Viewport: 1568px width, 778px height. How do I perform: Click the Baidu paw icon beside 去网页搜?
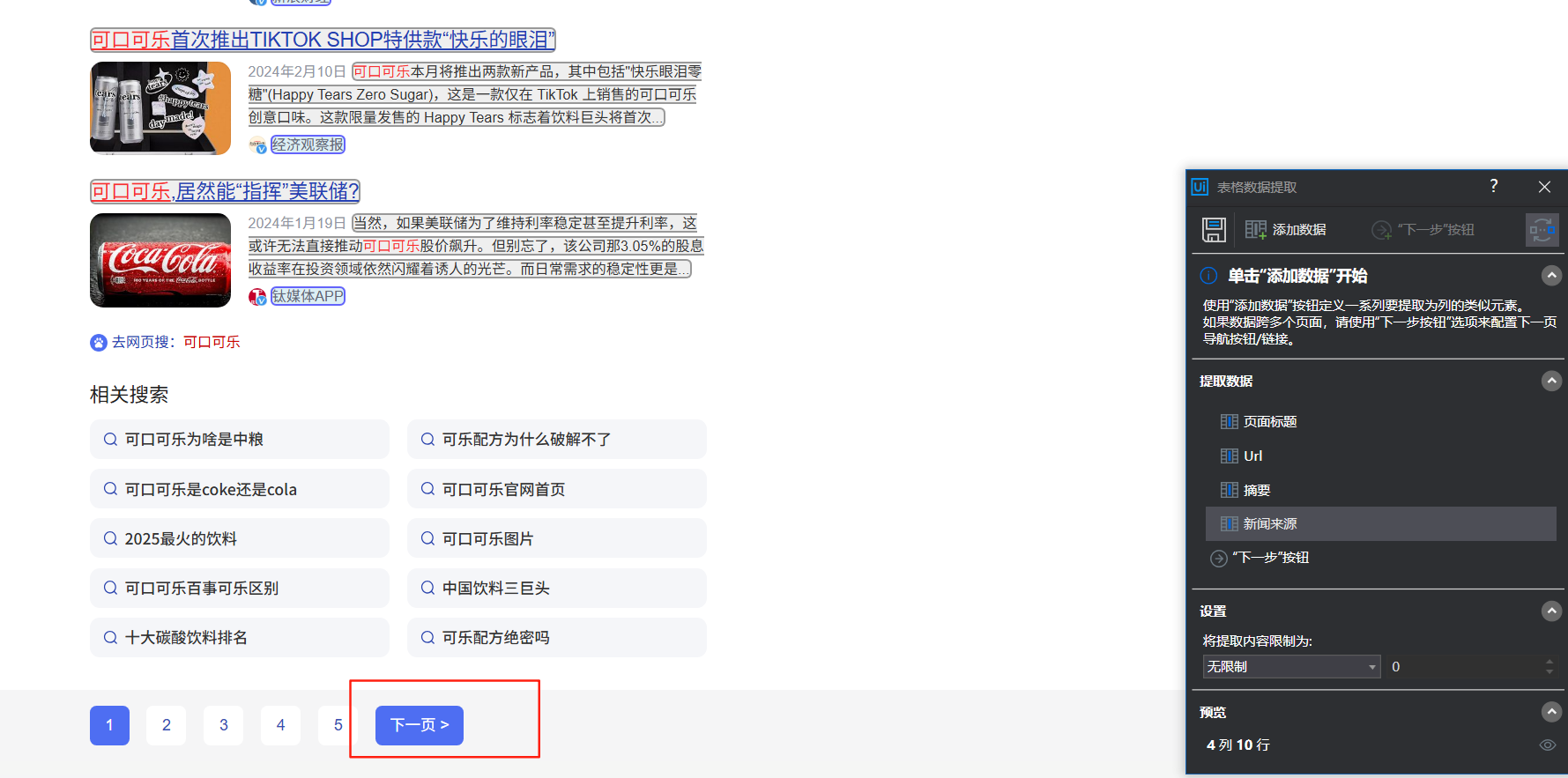[99, 343]
